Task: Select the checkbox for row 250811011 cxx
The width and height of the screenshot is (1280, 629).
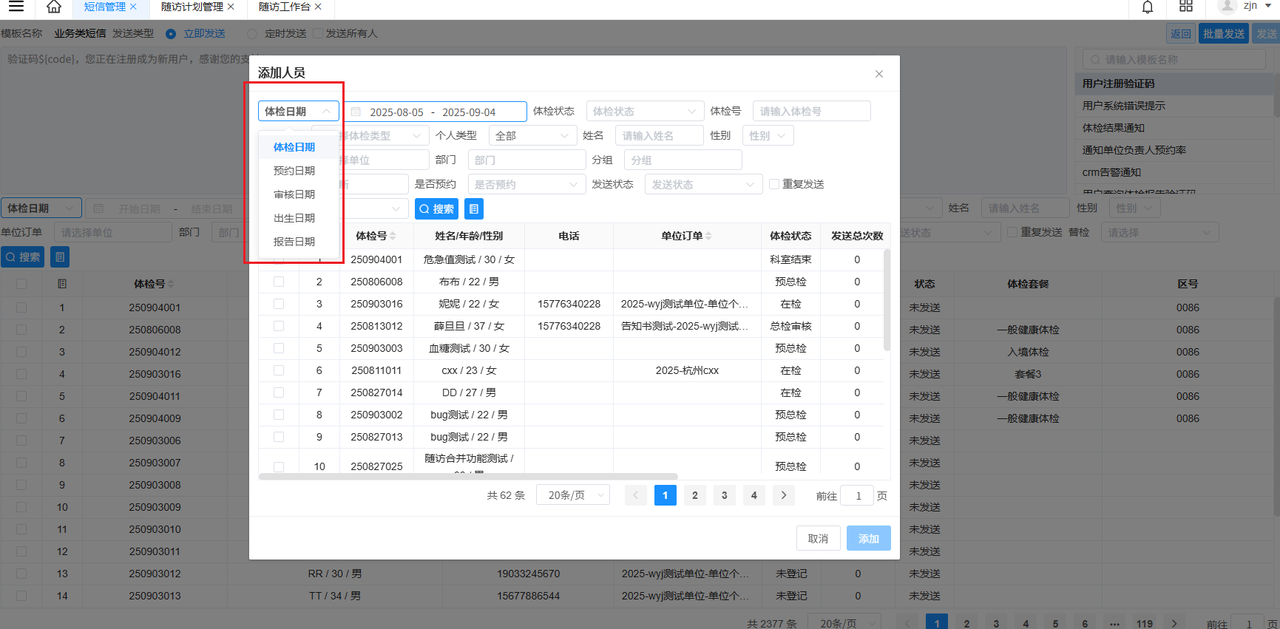Action: (x=278, y=370)
